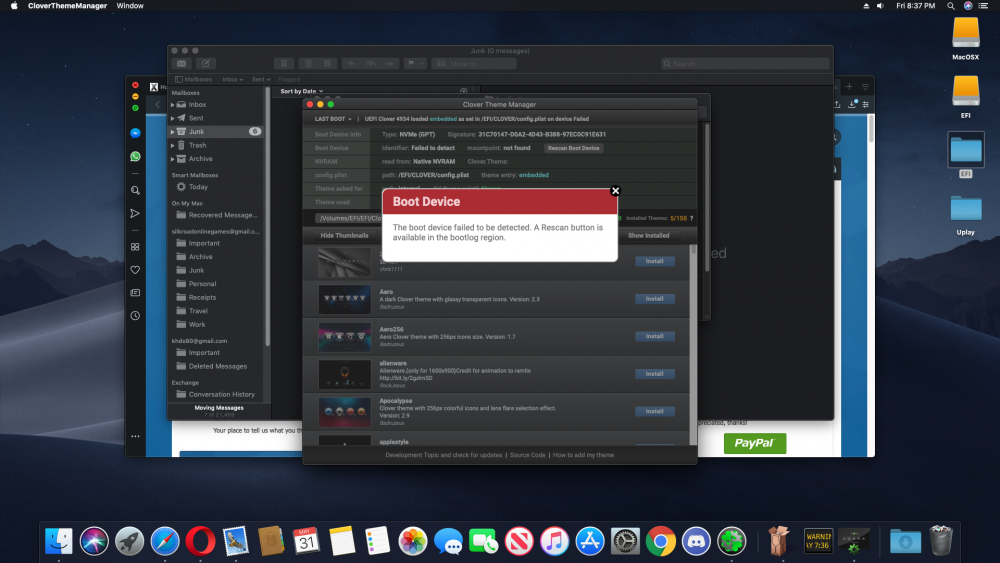
Task: Open System Preferences from the dock
Action: click(625, 541)
